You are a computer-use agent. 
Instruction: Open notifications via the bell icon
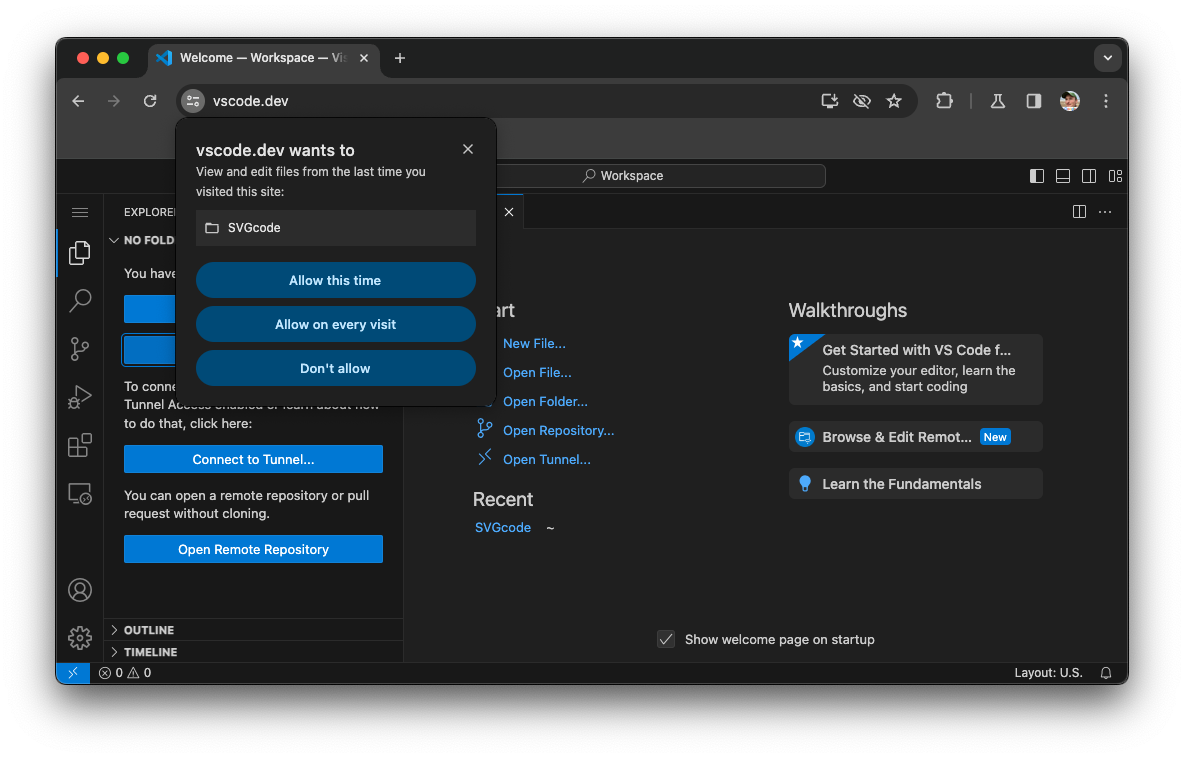point(1105,672)
